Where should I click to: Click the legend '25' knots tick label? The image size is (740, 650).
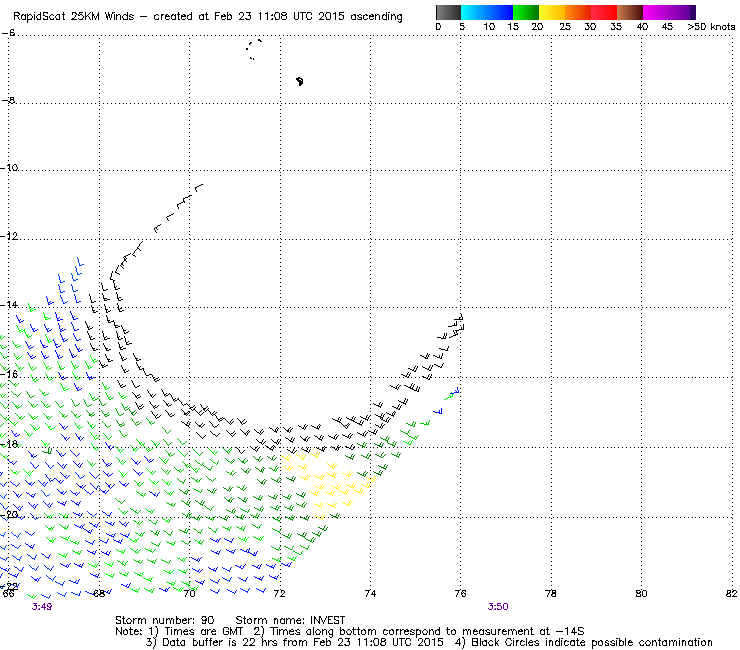pyautogui.click(x=565, y=27)
